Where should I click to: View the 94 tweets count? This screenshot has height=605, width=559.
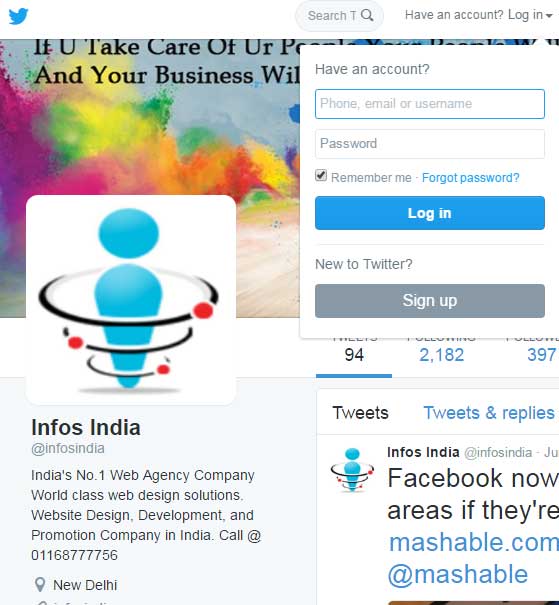[354, 355]
